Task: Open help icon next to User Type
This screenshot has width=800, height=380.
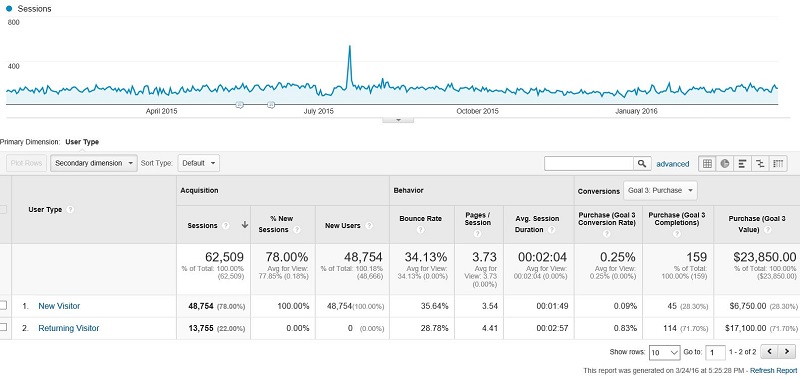Action: [x=70, y=210]
